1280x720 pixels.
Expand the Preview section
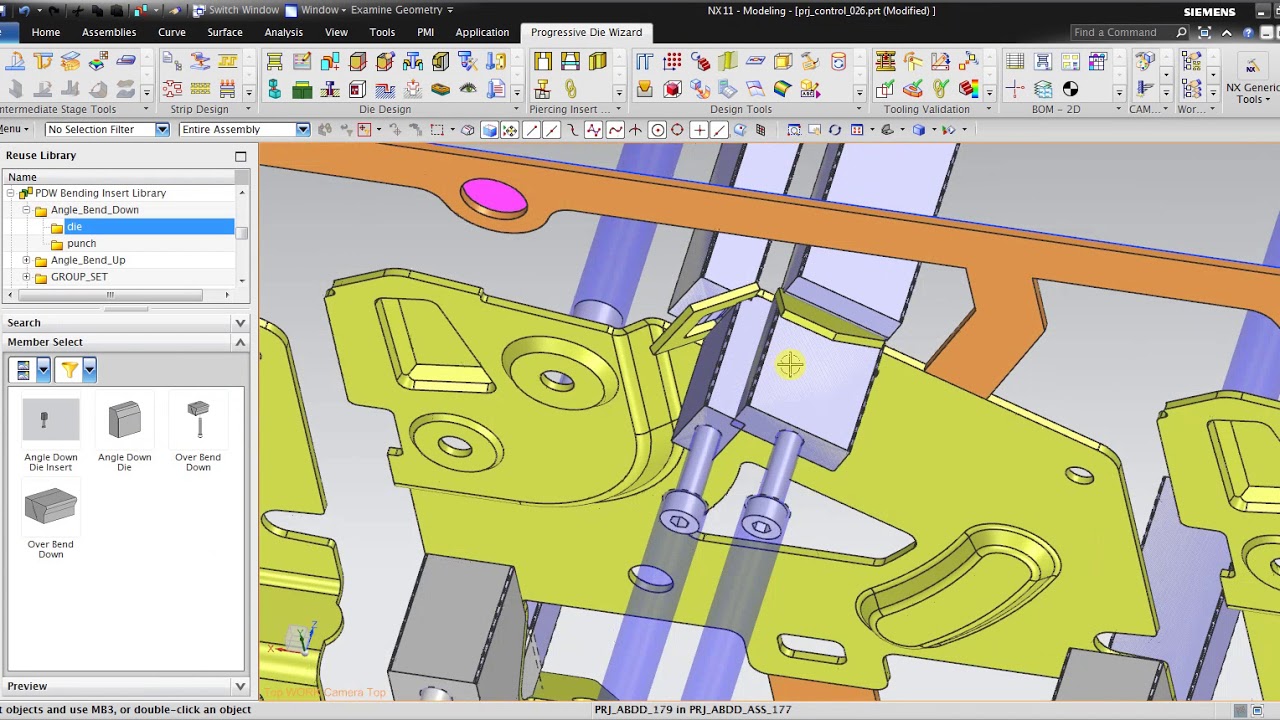point(240,686)
